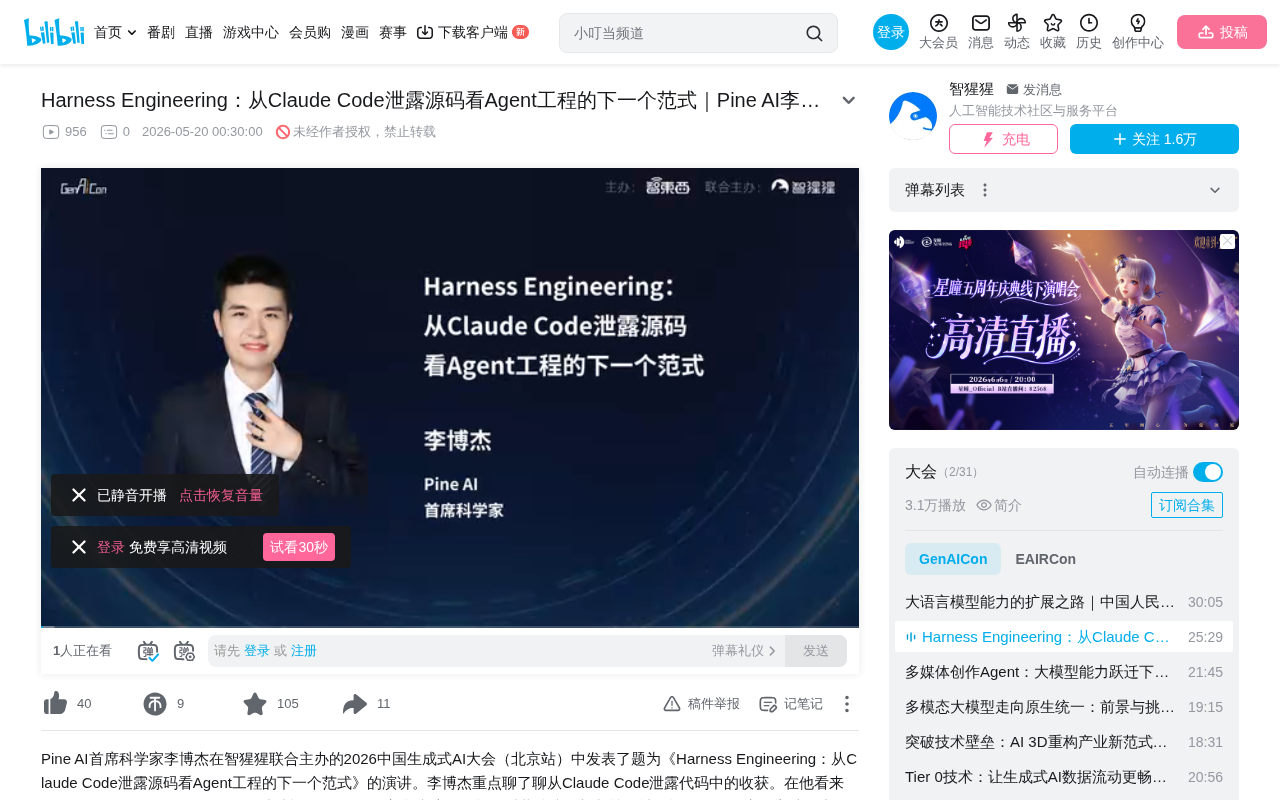Click 登录 link in danmaku input
1280x800 pixels.
(x=257, y=651)
